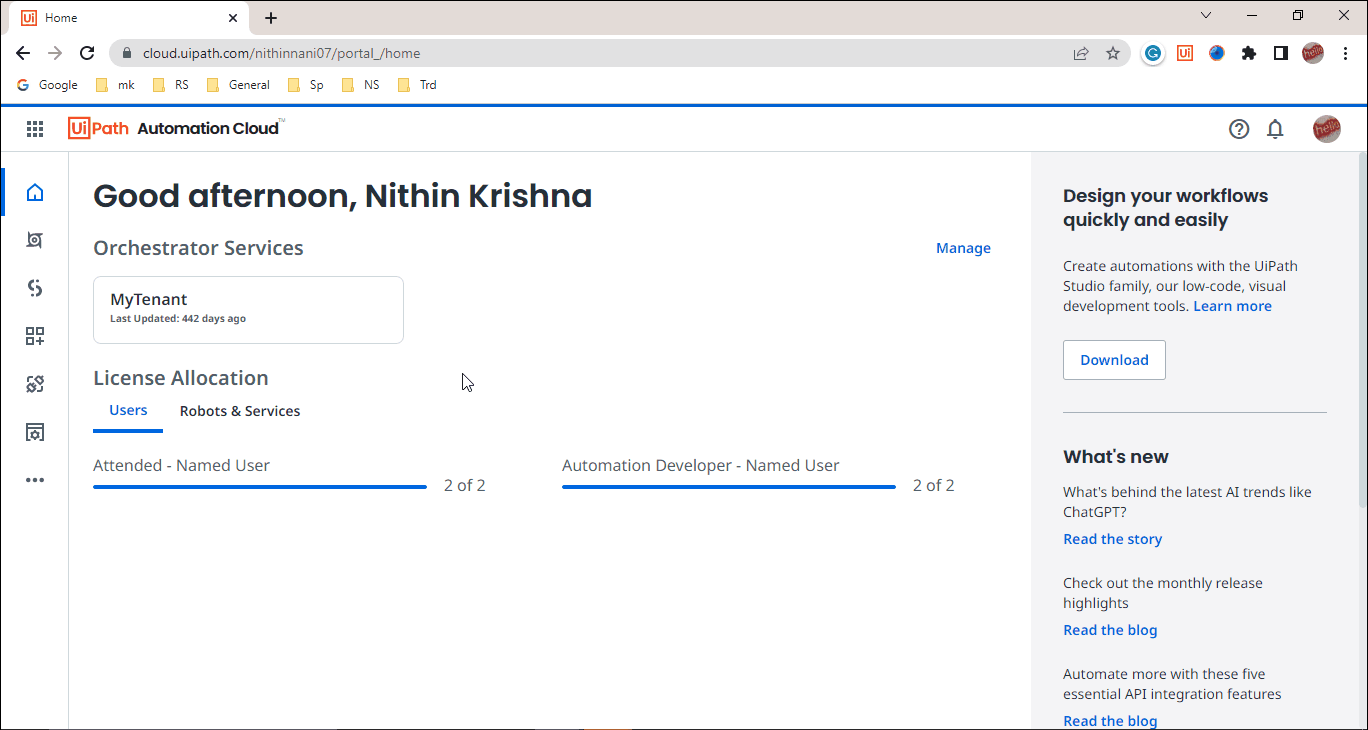Bookmark this tab with the star icon
The width and height of the screenshot is (1368, 730).
1113,54
